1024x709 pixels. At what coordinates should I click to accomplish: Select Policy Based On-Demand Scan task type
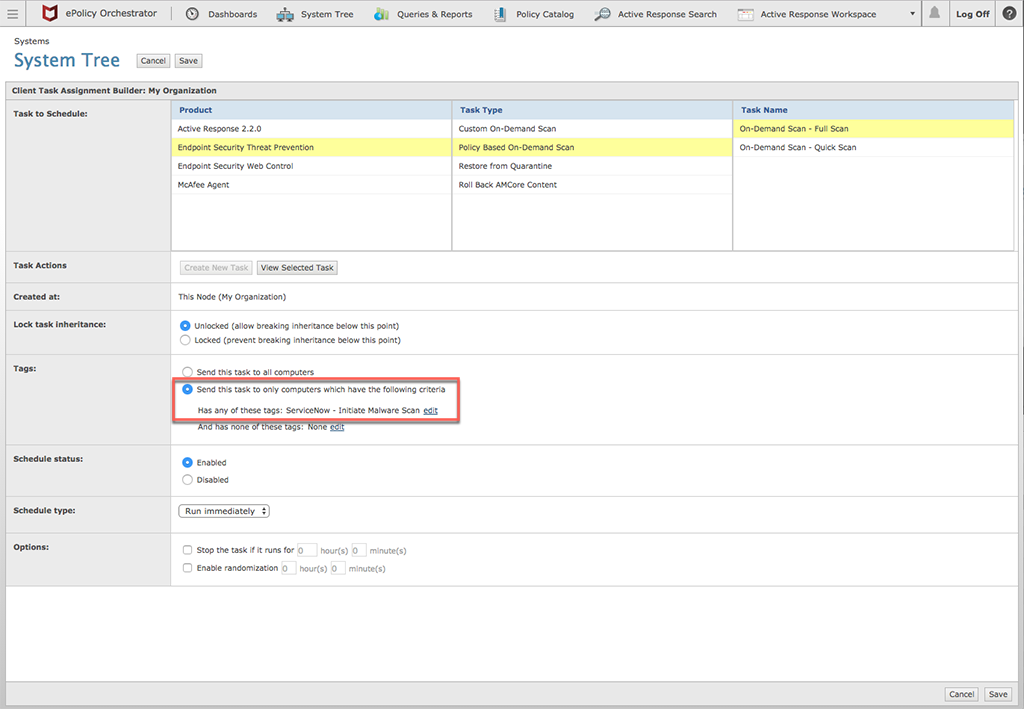click(x=592, y=148)
